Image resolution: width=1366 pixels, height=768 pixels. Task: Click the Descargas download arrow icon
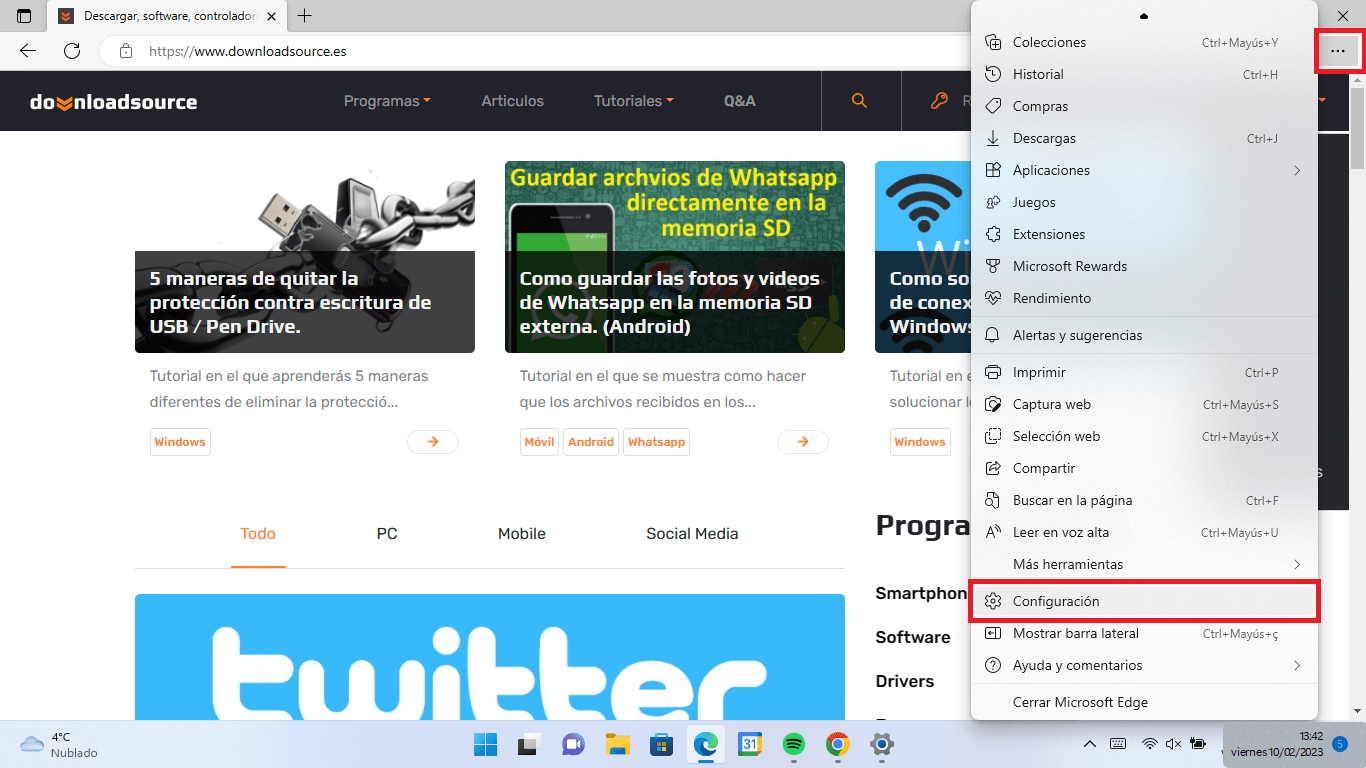[x=993, y=138]
